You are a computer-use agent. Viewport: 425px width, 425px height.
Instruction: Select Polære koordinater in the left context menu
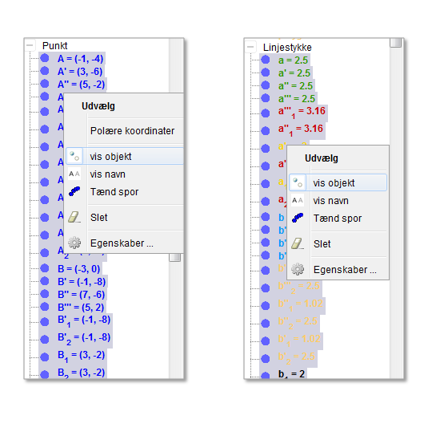point(132,131)
